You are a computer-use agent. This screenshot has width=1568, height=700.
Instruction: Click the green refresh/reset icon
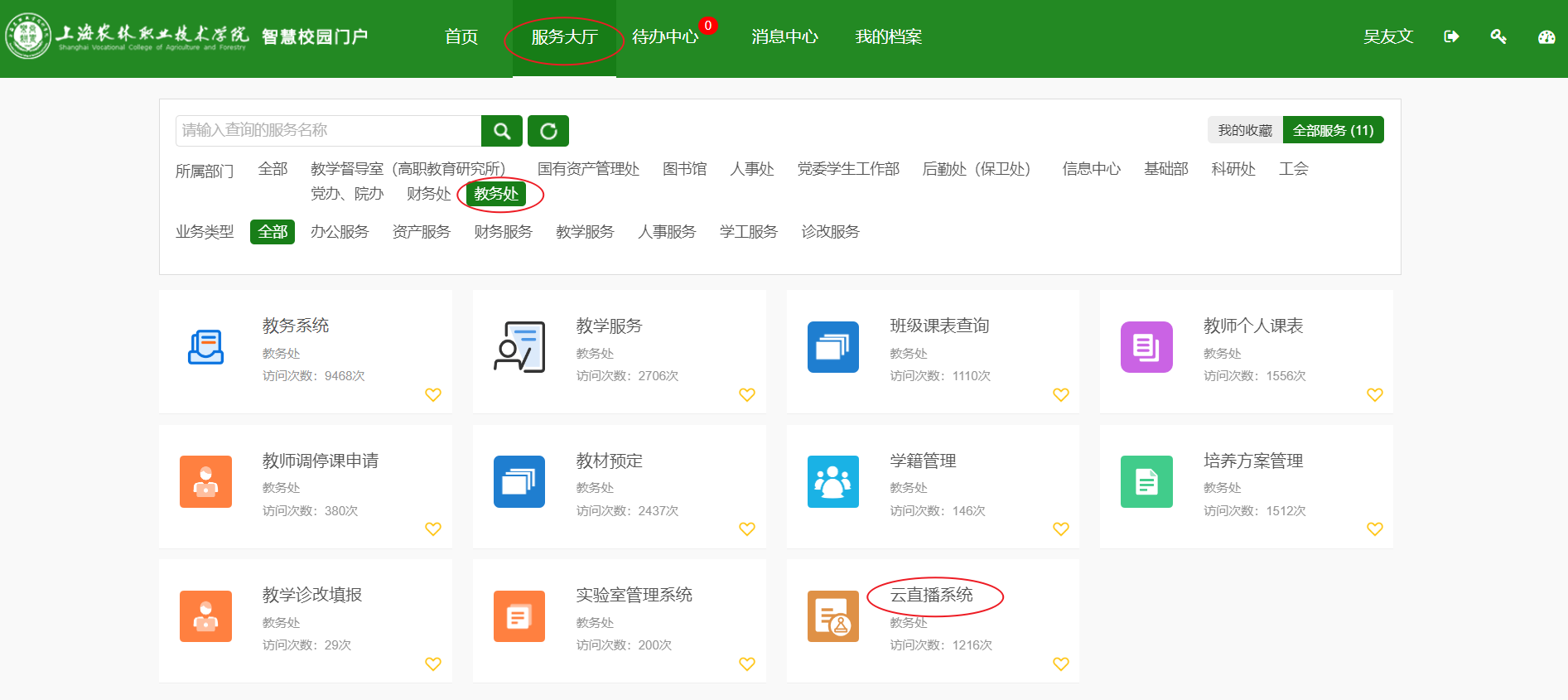[x=548, y=131]
